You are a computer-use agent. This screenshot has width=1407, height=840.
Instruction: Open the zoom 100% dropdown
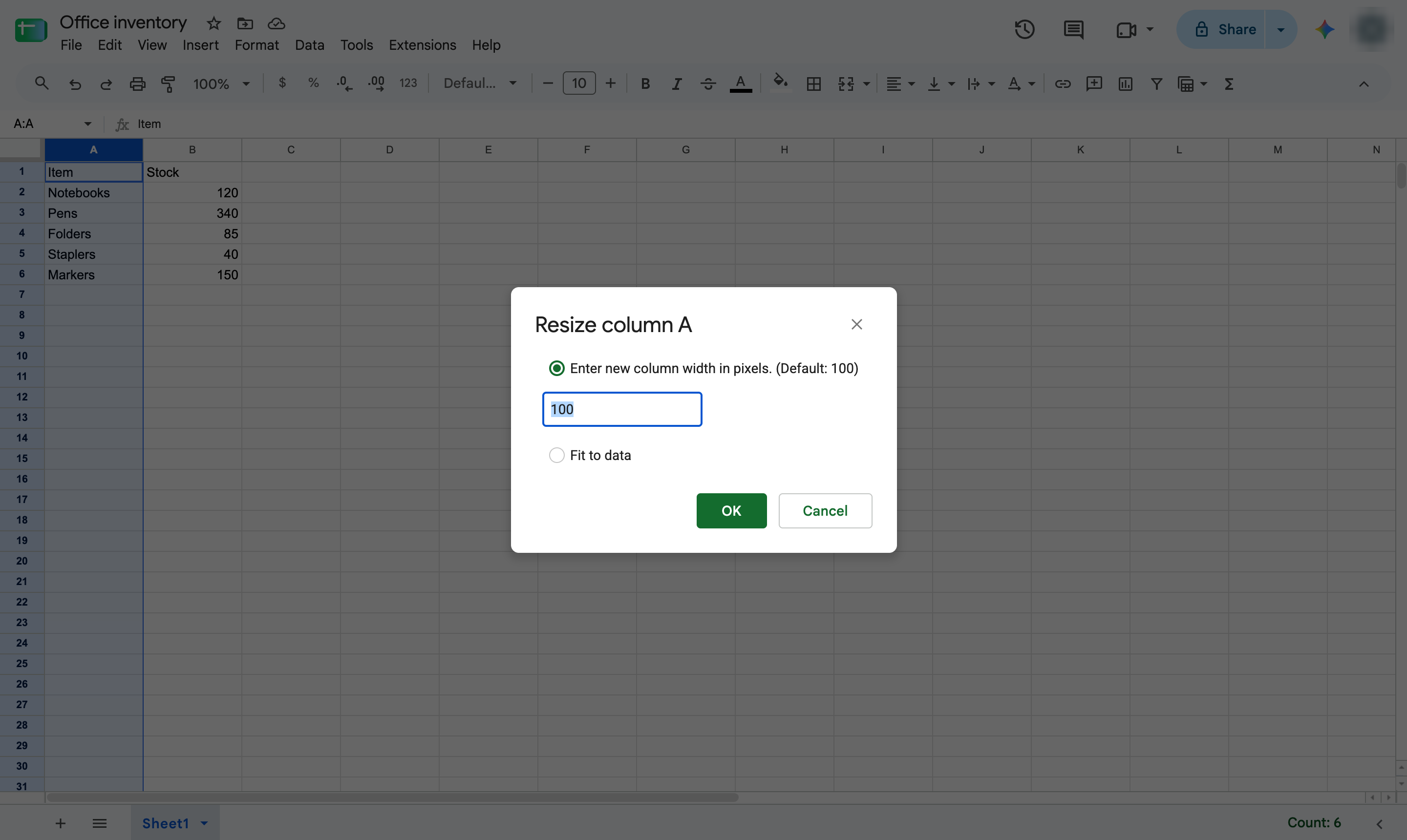tap(221, 84)
